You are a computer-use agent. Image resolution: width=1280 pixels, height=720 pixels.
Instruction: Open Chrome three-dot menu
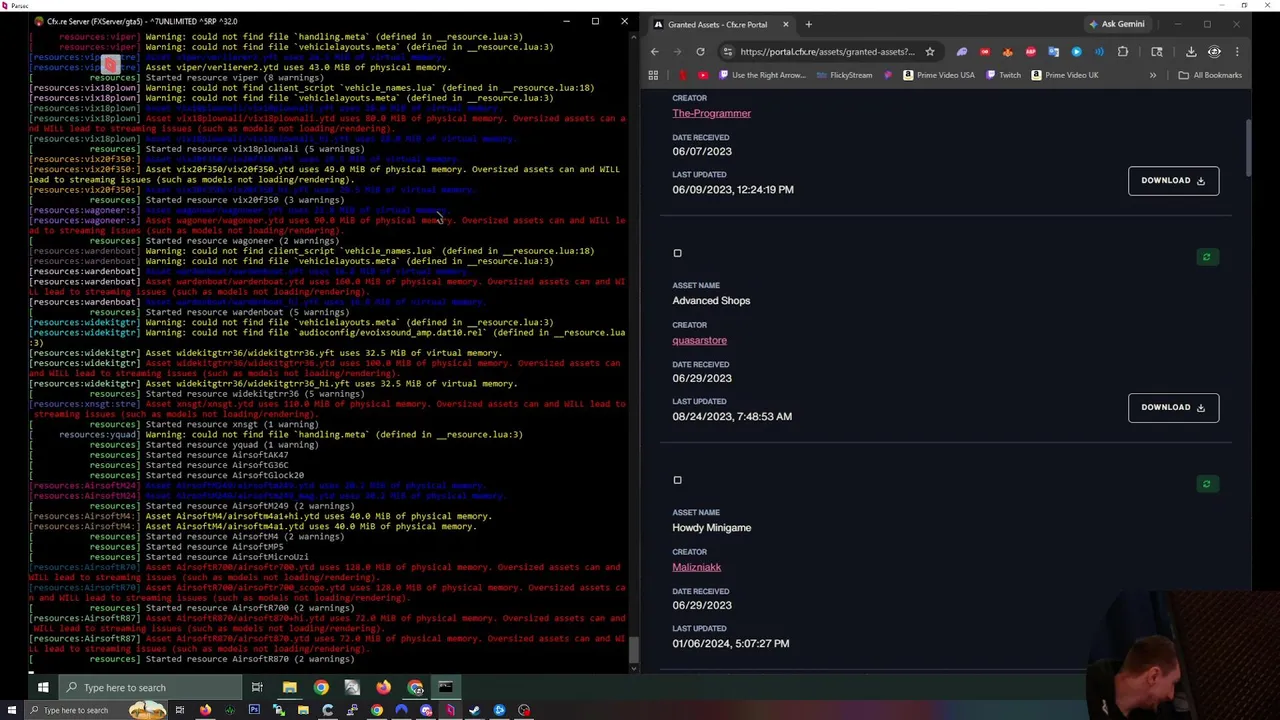(x=1237, y=52)
